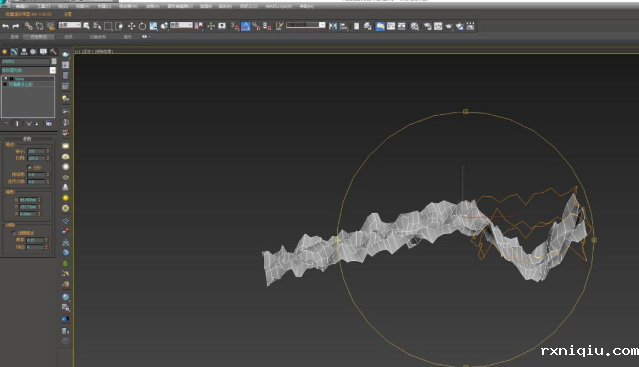This screenshot has height=367, width=639.
Task: Click the Select and Link chain icon
Action: point(28,26)
